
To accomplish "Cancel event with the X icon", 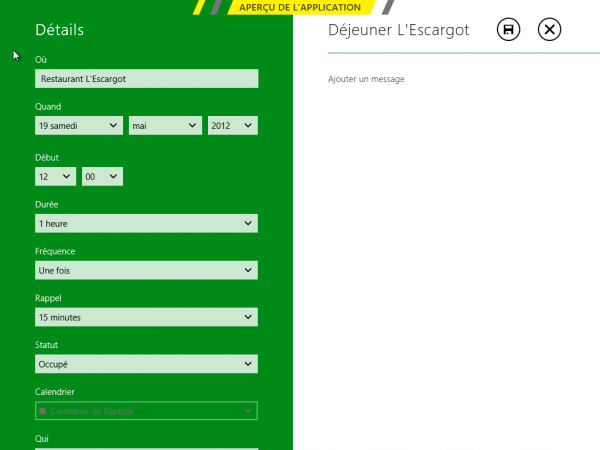I will pos(549,30).
